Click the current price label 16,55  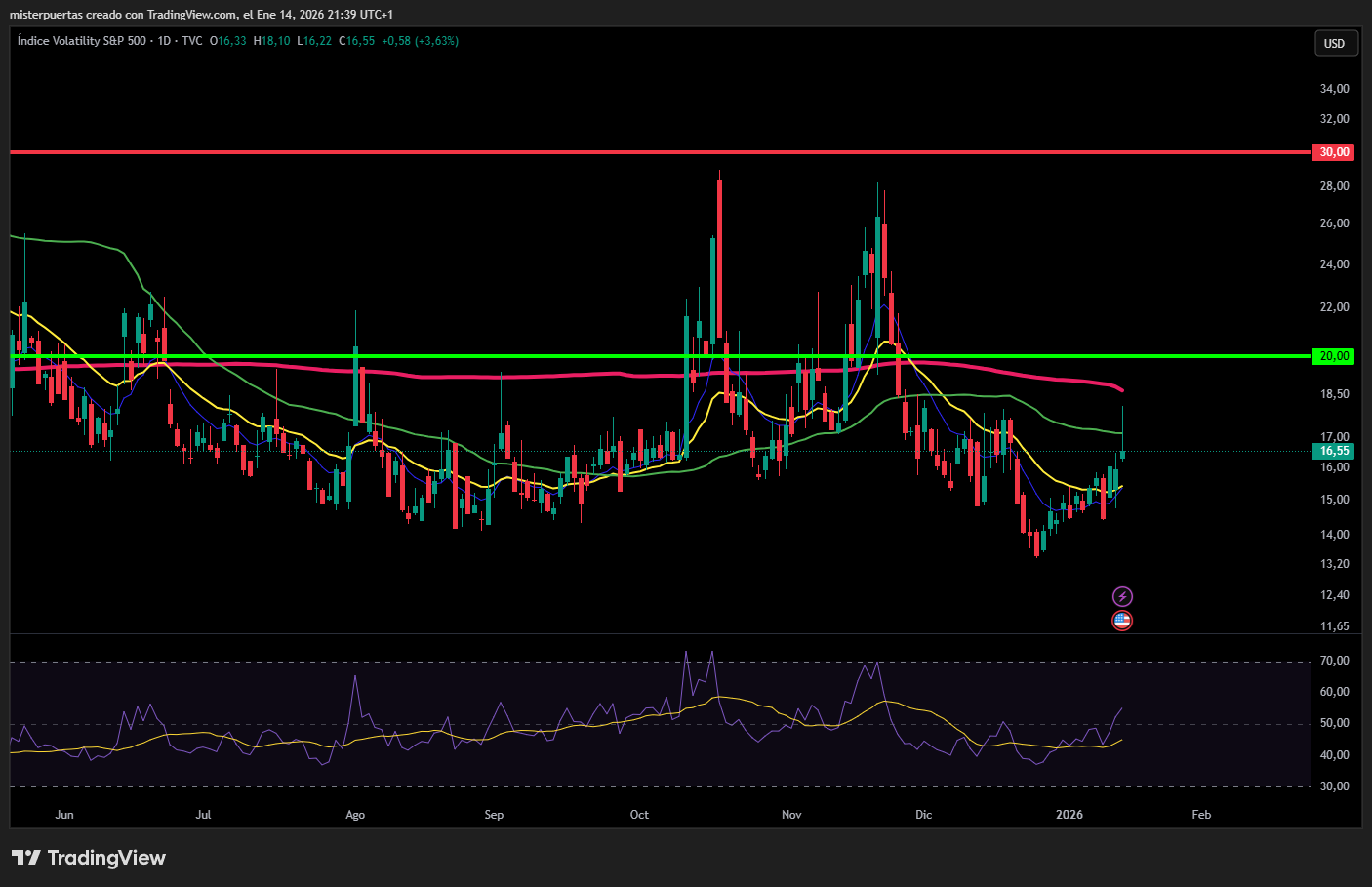click(1334, 451)
